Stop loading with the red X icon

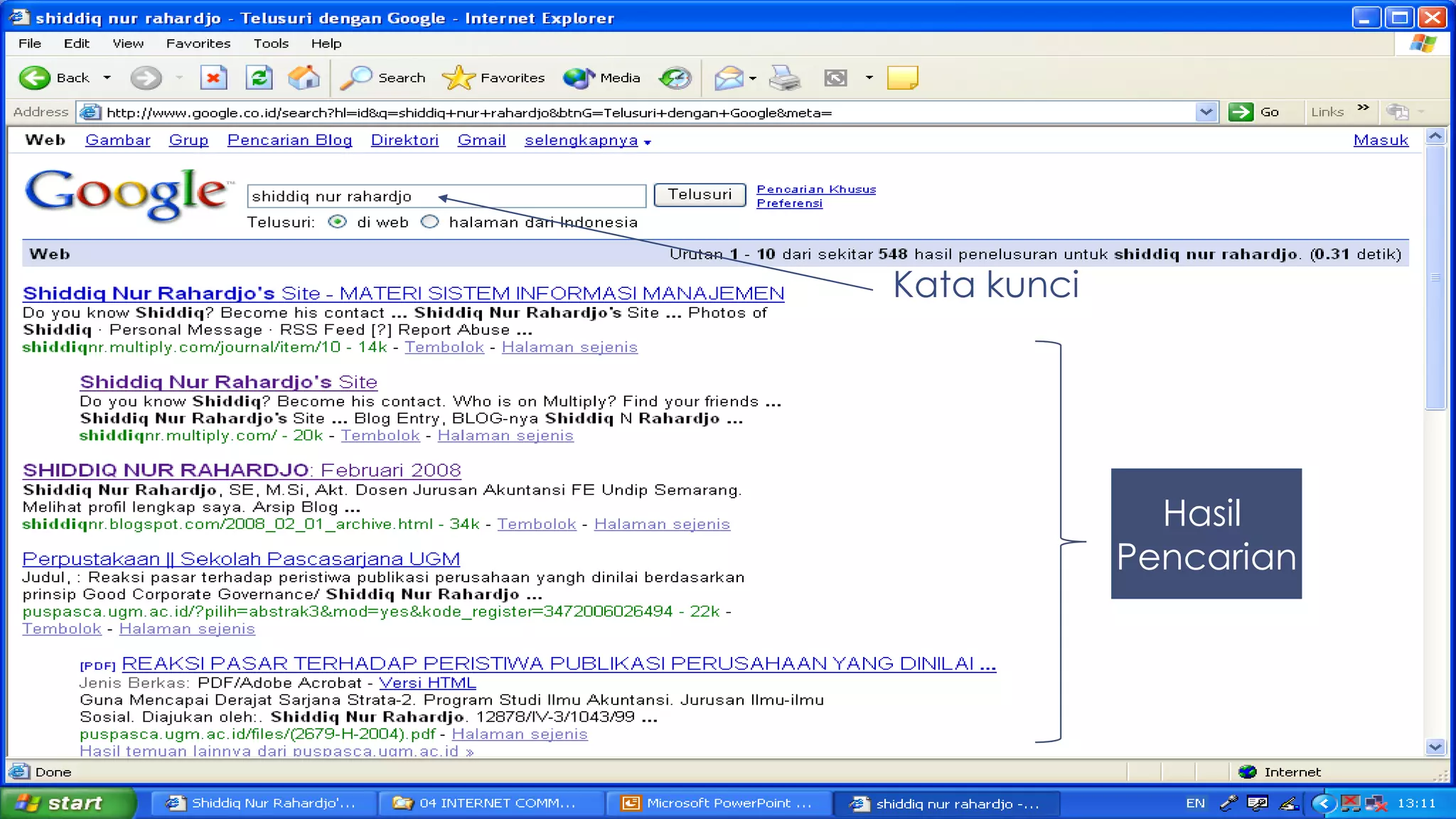point(213,77)
